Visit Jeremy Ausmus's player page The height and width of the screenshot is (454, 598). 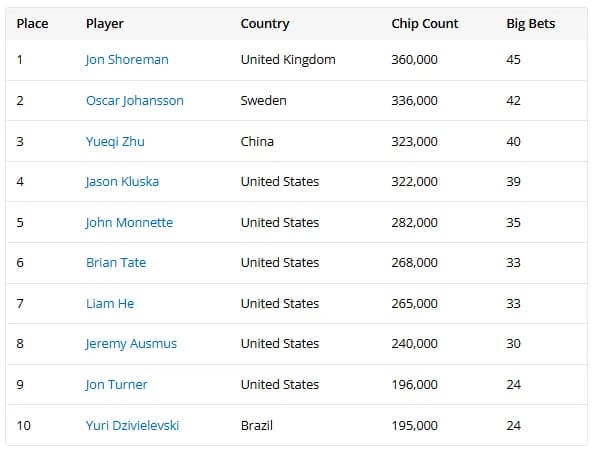tap(131, 344)
